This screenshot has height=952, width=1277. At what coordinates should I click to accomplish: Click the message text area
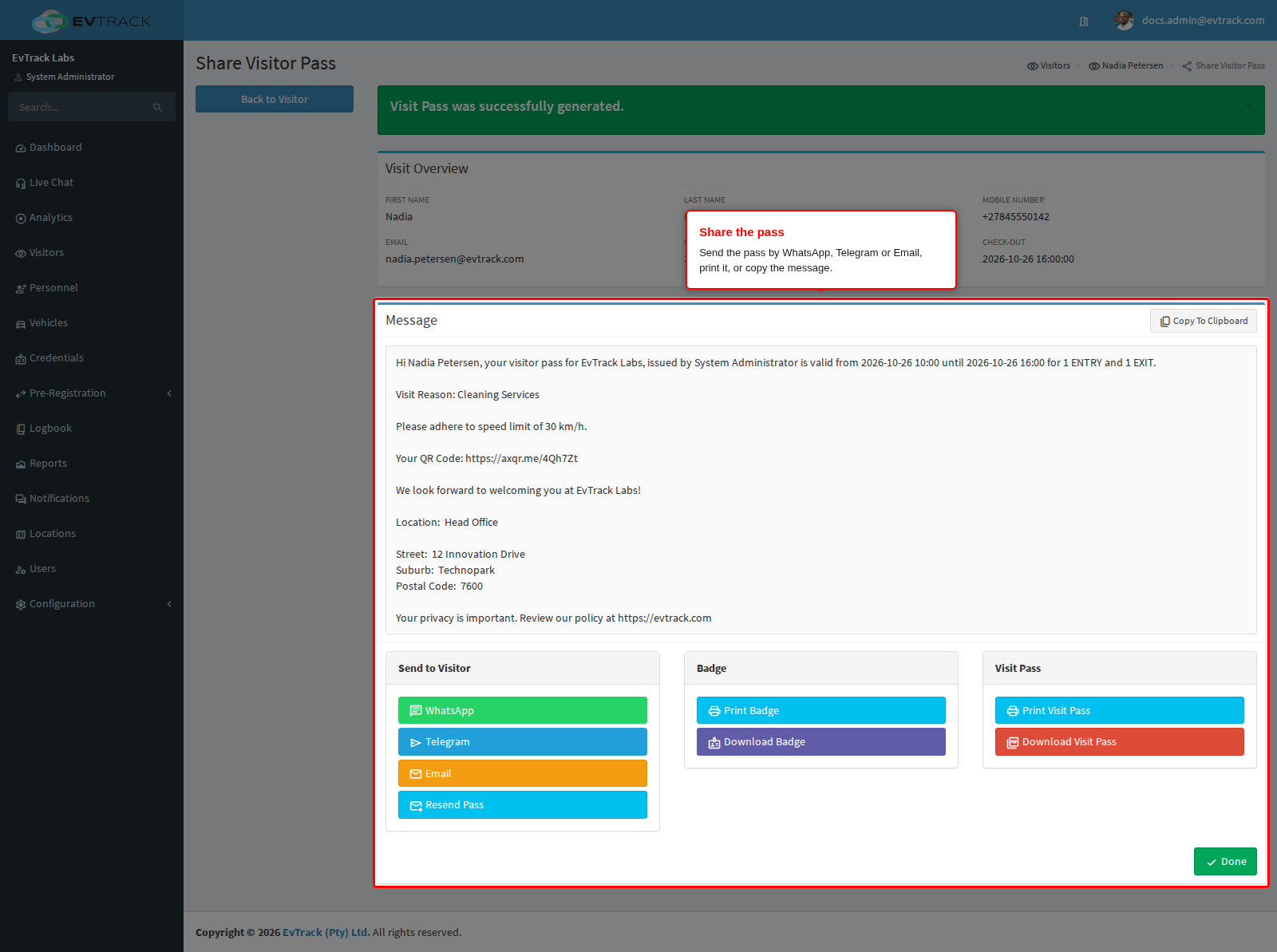click(x=821, y=490)
